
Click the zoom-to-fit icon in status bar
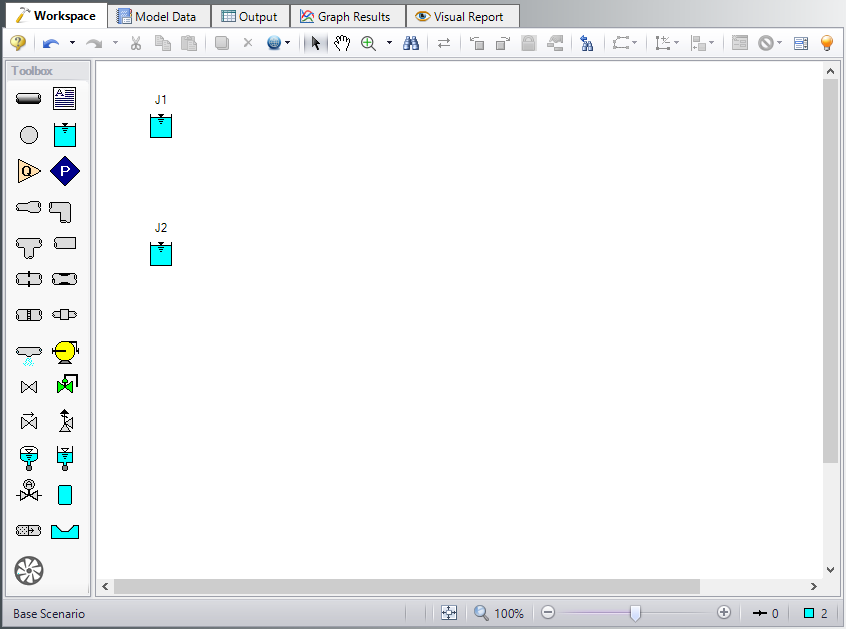[449, 613]
